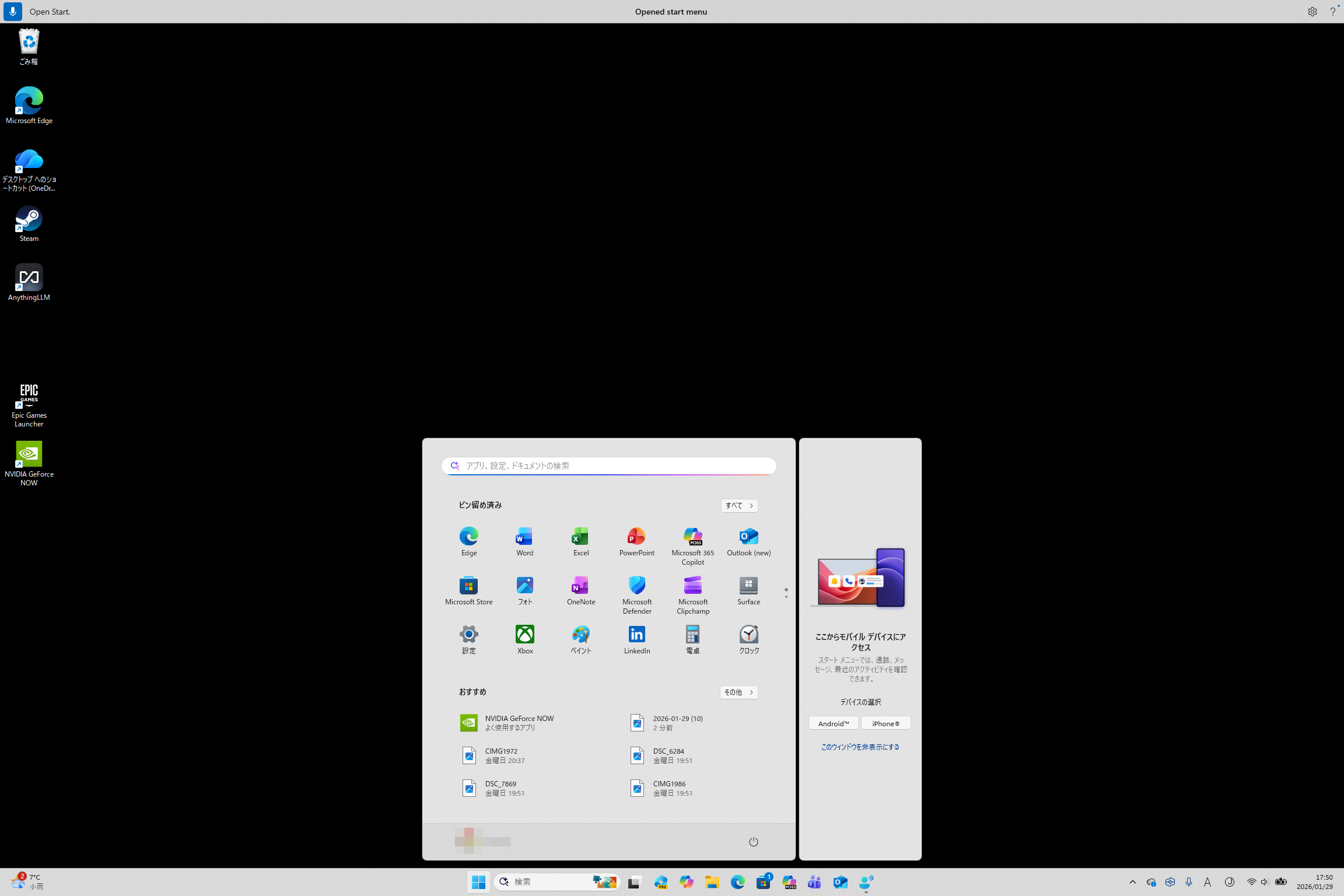Image resolution: width=1344 pixels, height=896 pixels.
Task: Expand all apps with すべて button
Action: coord(739,505)
